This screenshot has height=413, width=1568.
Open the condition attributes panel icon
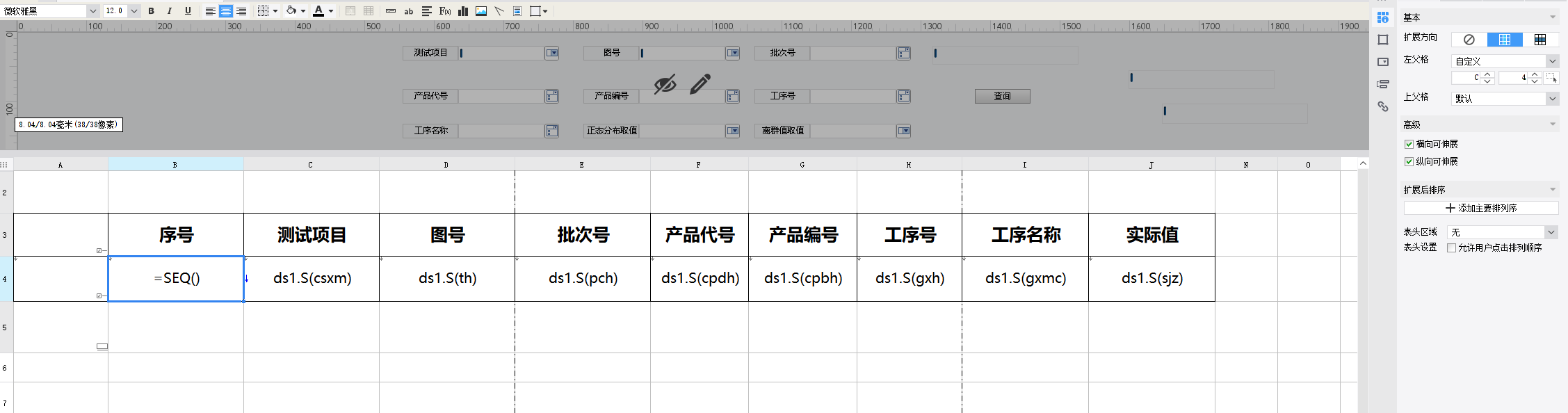(1383, 84)
